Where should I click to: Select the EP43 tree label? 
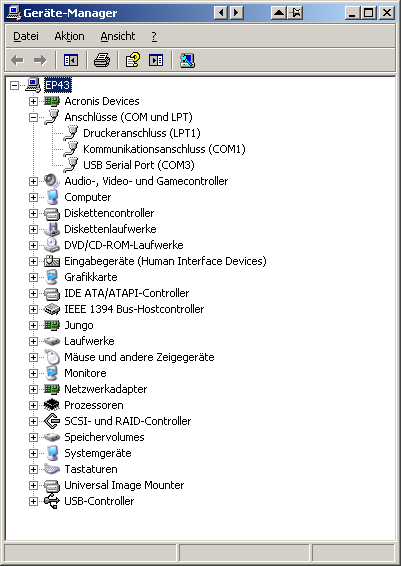click(x=57, y=85)
